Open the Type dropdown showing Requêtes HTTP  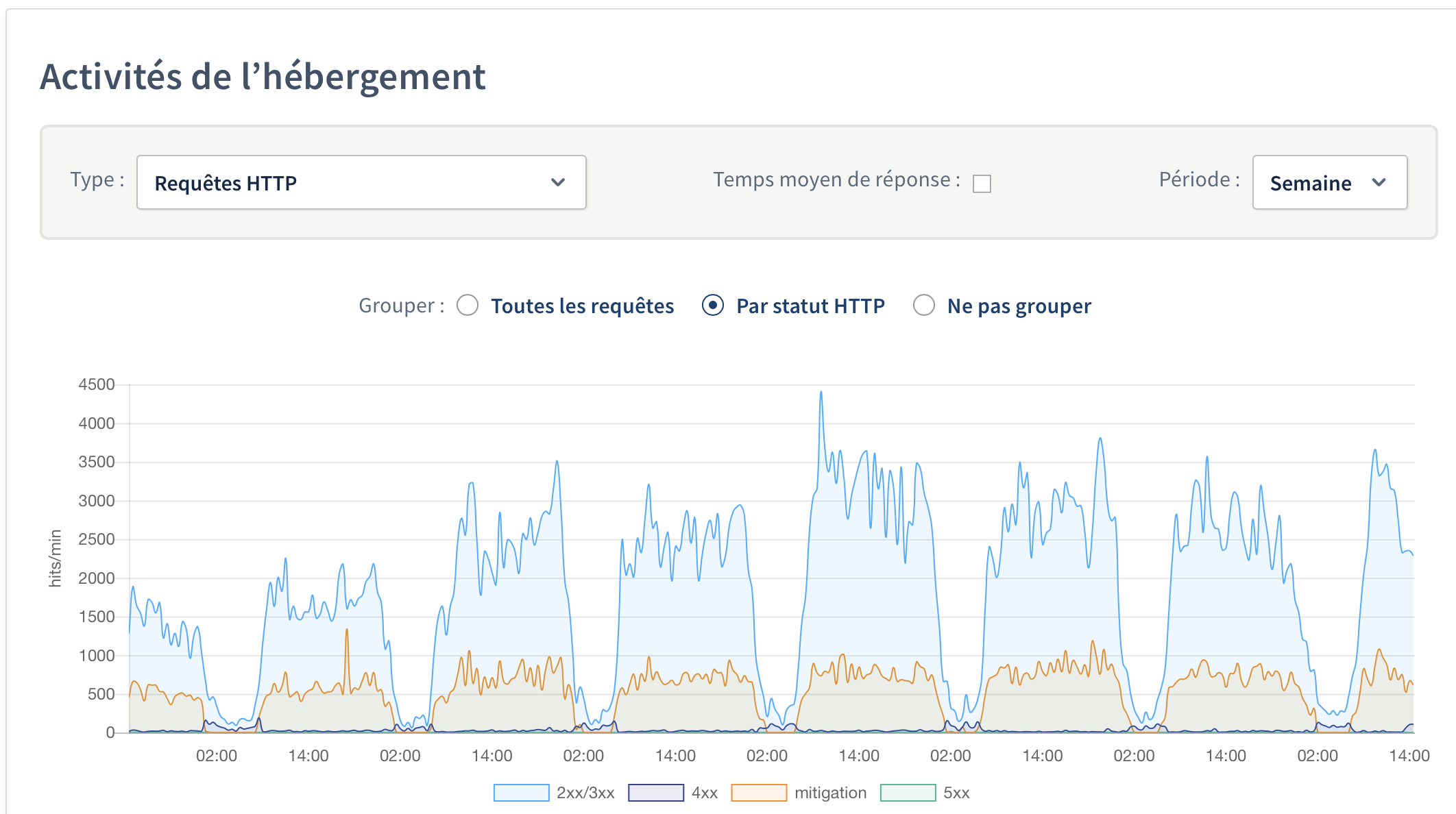pos(361,182)
